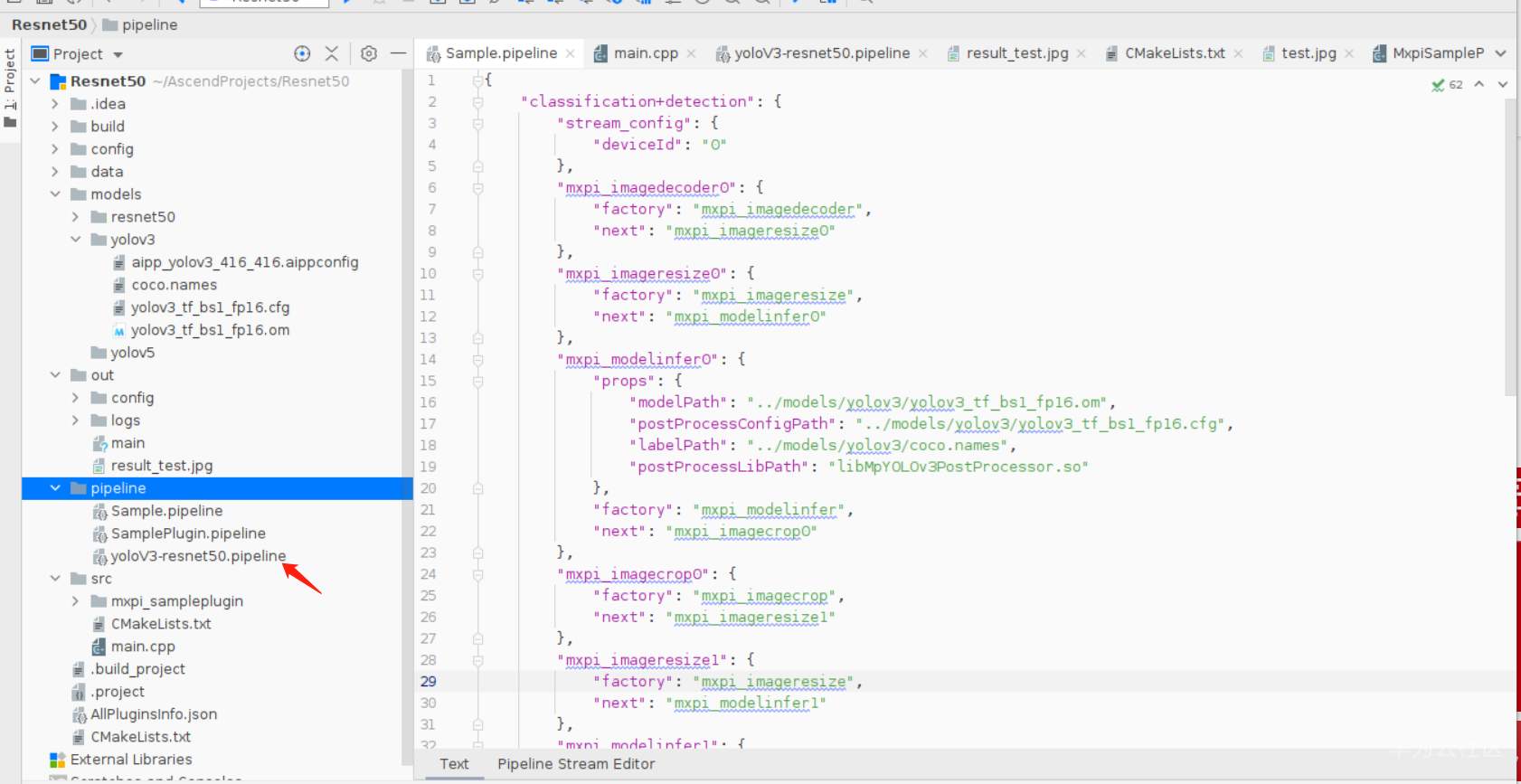The height and width of the screenshot is (784, 1521).
Task: Click the locate-opened-file crosshair icon
Action: 302,54
